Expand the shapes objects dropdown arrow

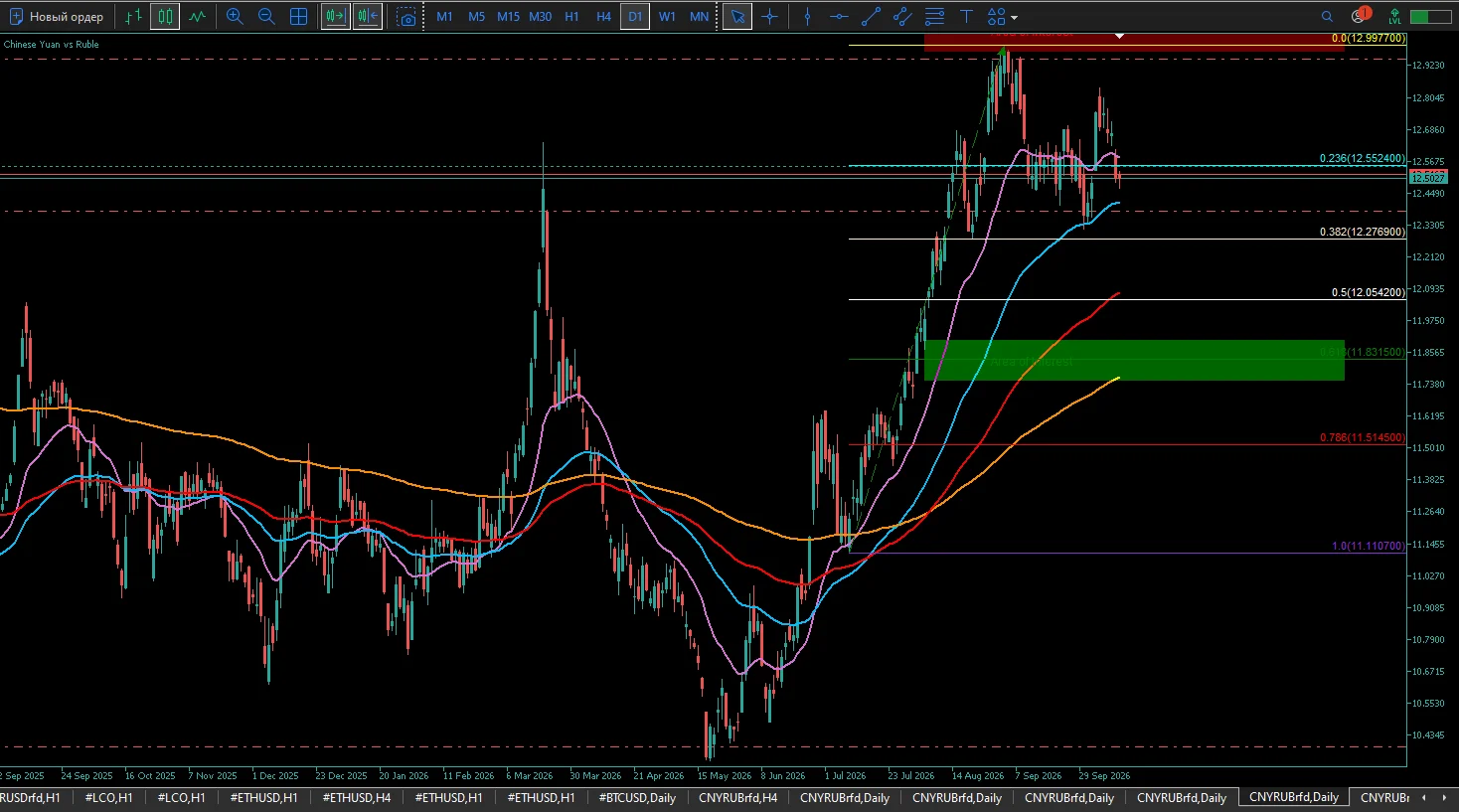pos(1014,17)
